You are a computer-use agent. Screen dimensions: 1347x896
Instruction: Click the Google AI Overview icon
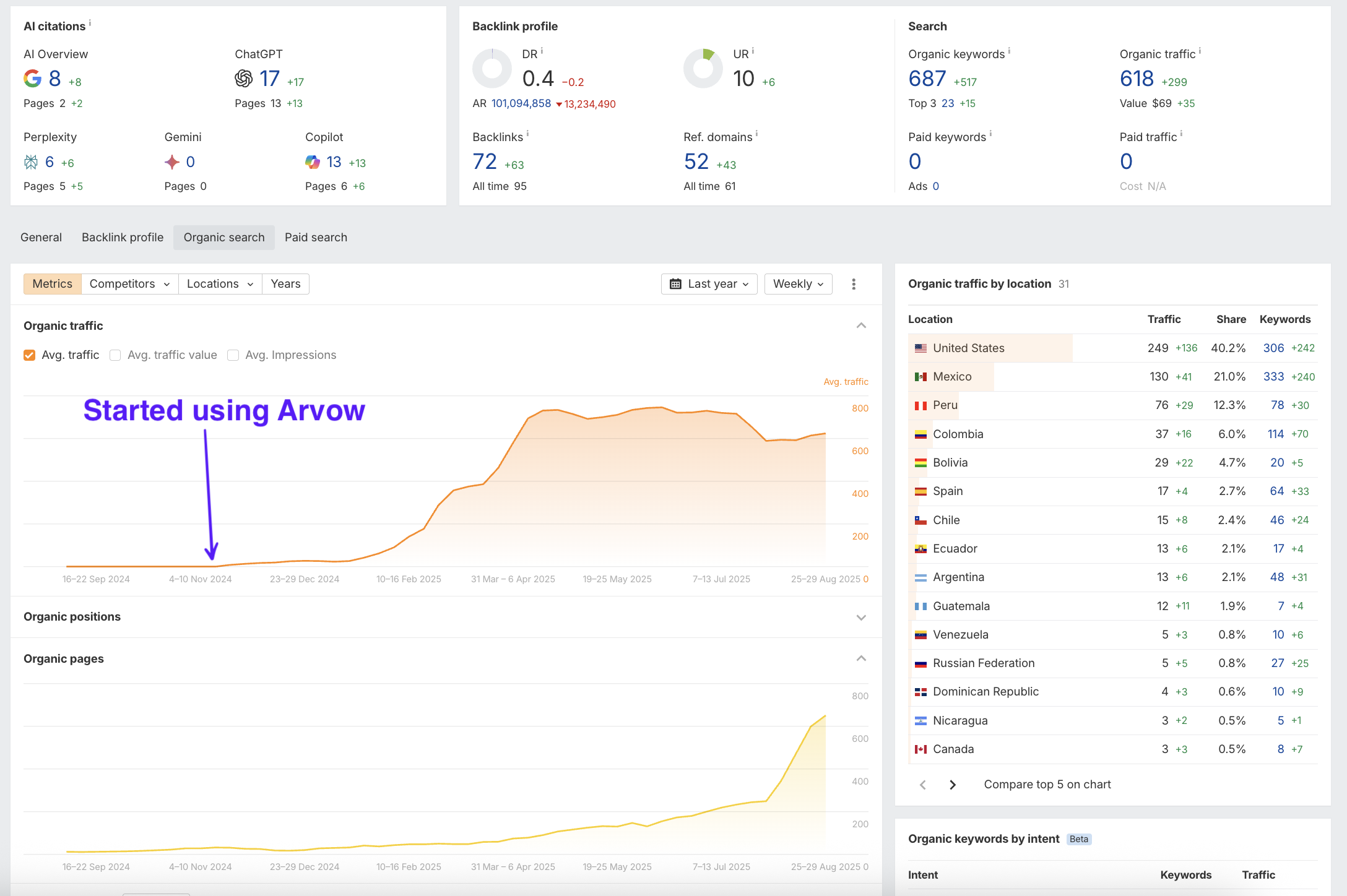[x=32, y=79]
